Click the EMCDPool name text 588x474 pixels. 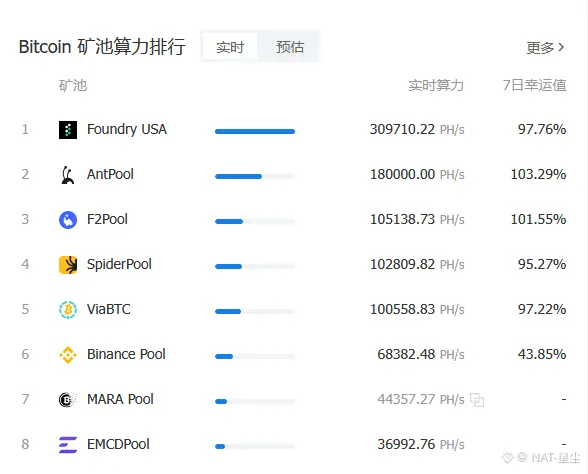(x=118, y=444)
